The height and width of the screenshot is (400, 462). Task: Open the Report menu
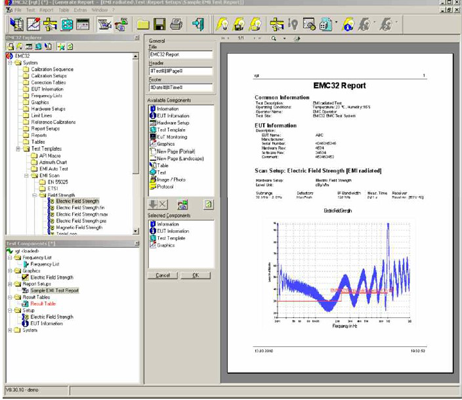click(x=46, y=10)
